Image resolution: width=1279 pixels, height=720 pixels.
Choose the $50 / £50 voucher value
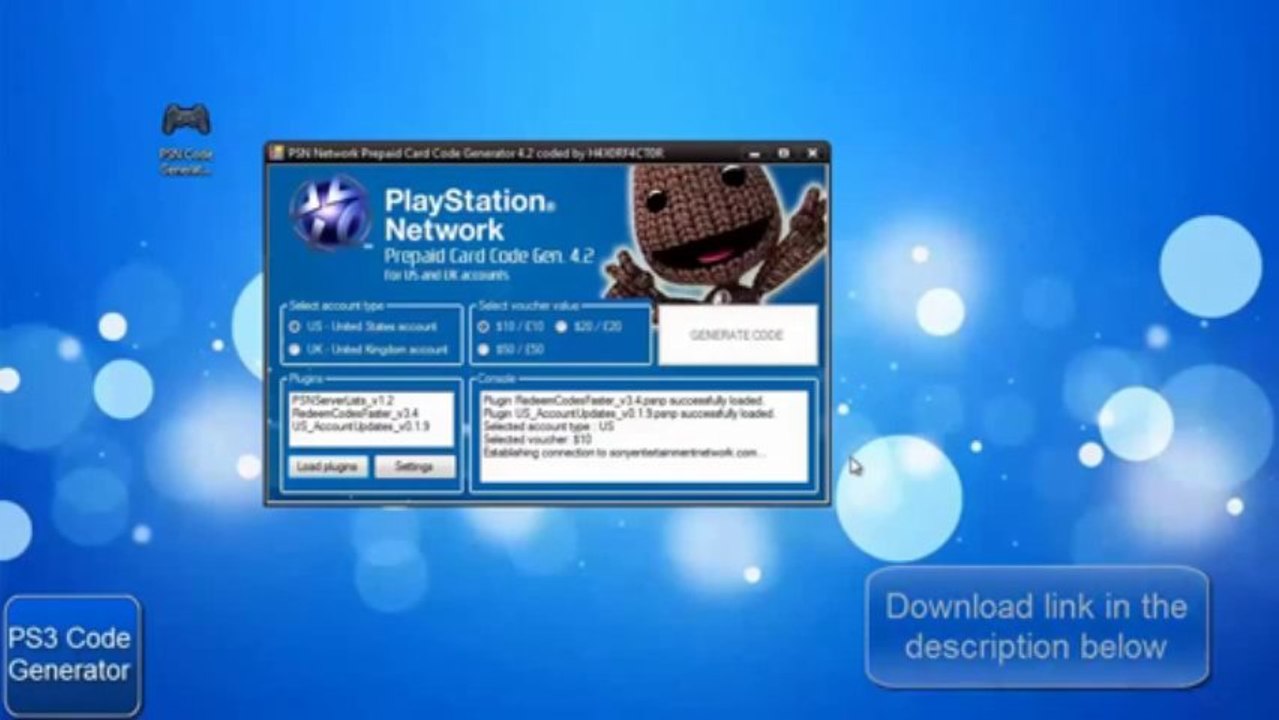pos(510,350)
